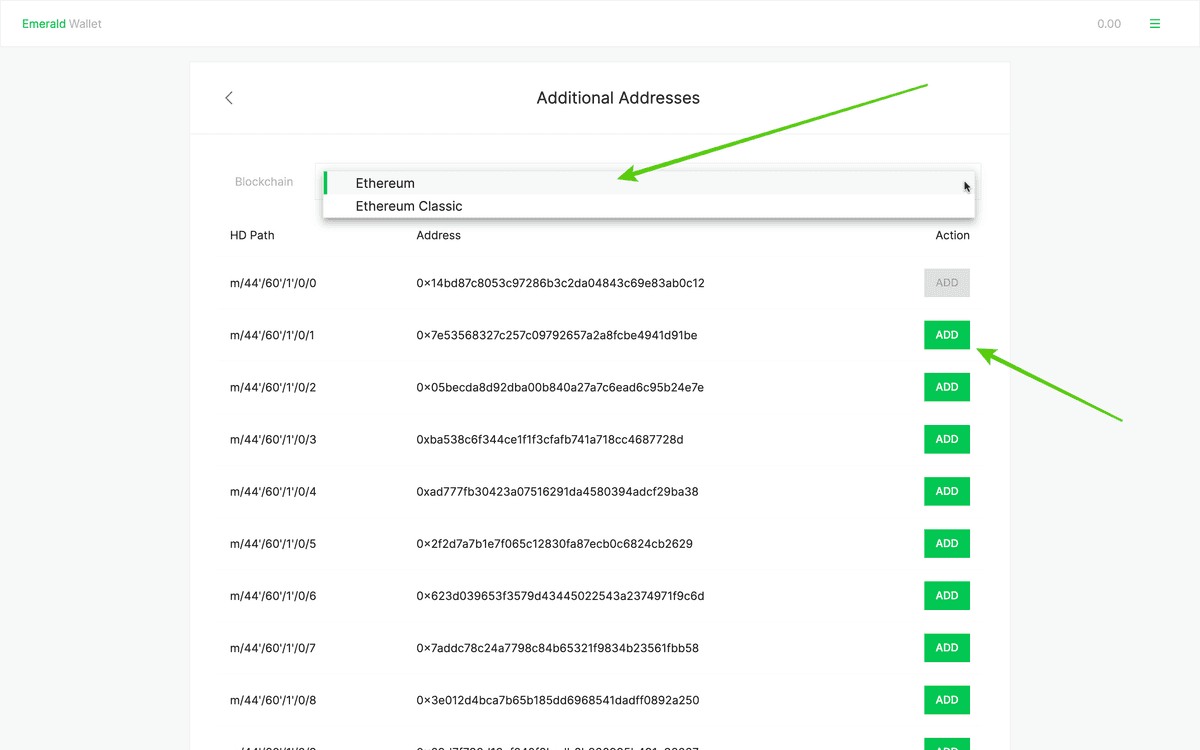Screen dimensions: 1200x750
Task: Click ADD next to path m/44'/60'/1'/0/5
Action: [x=946, y=543]
